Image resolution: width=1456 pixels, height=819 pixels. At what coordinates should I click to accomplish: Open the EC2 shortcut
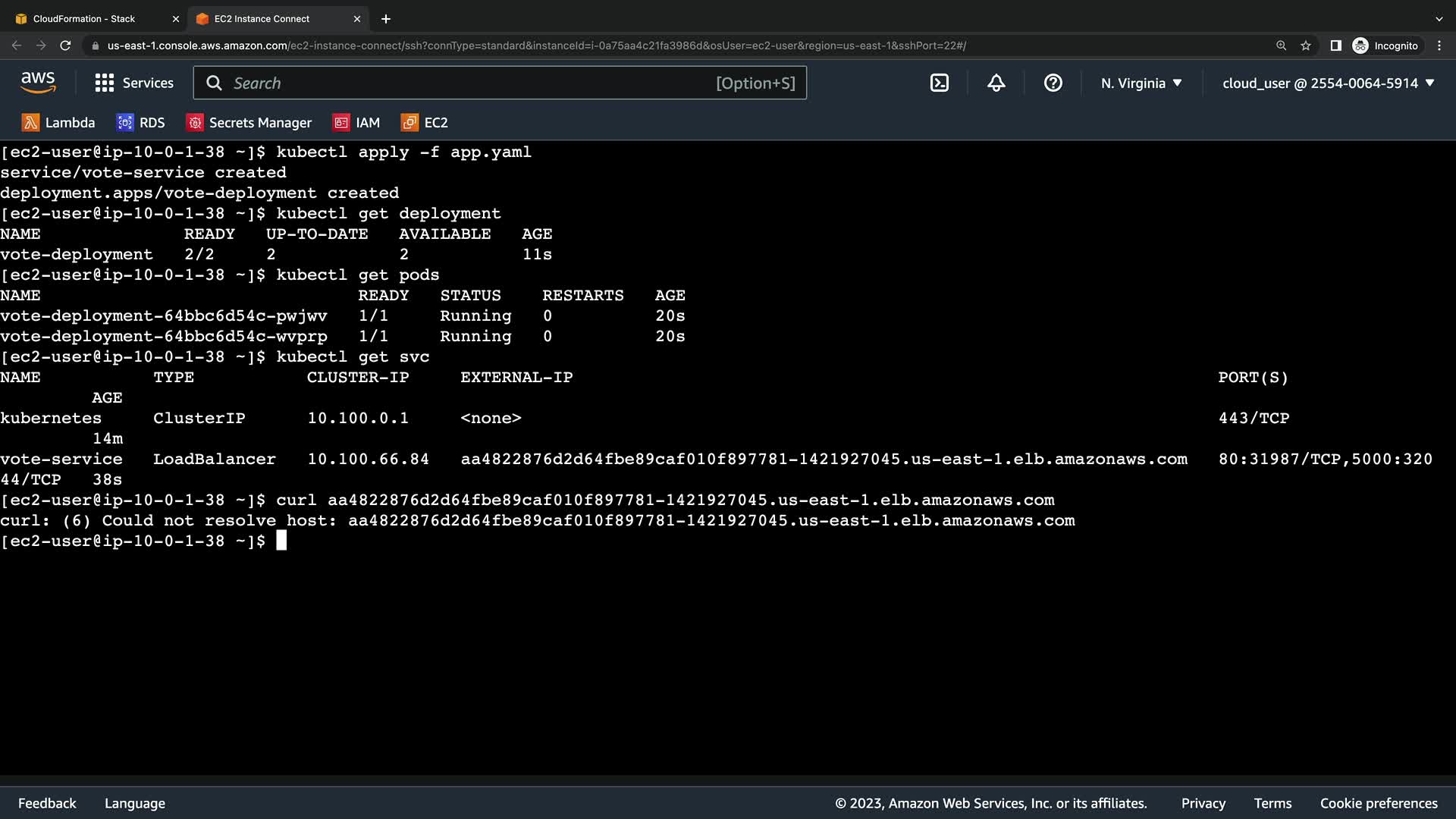coord(425,123)
